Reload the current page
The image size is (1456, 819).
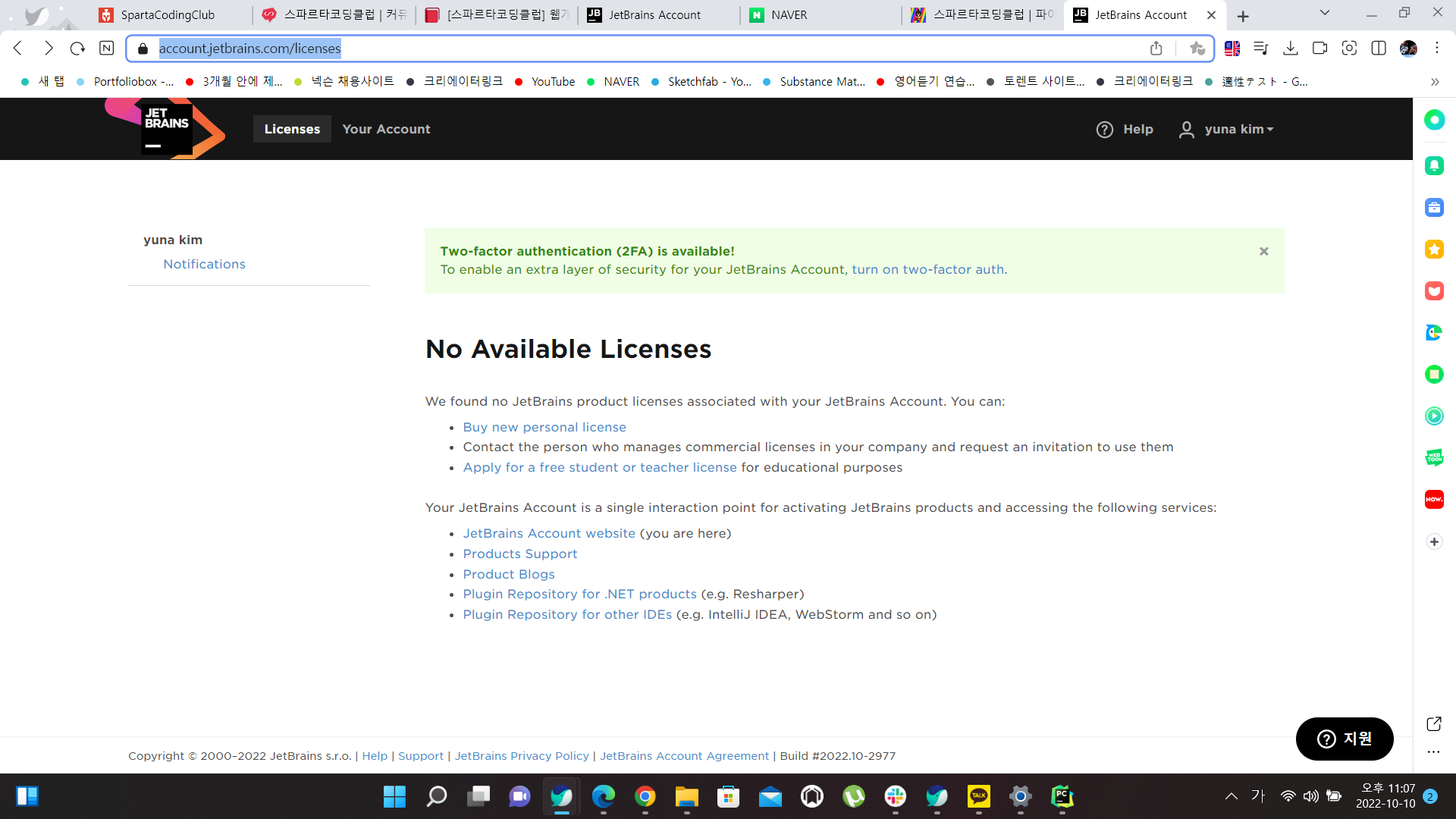point(77,49)
